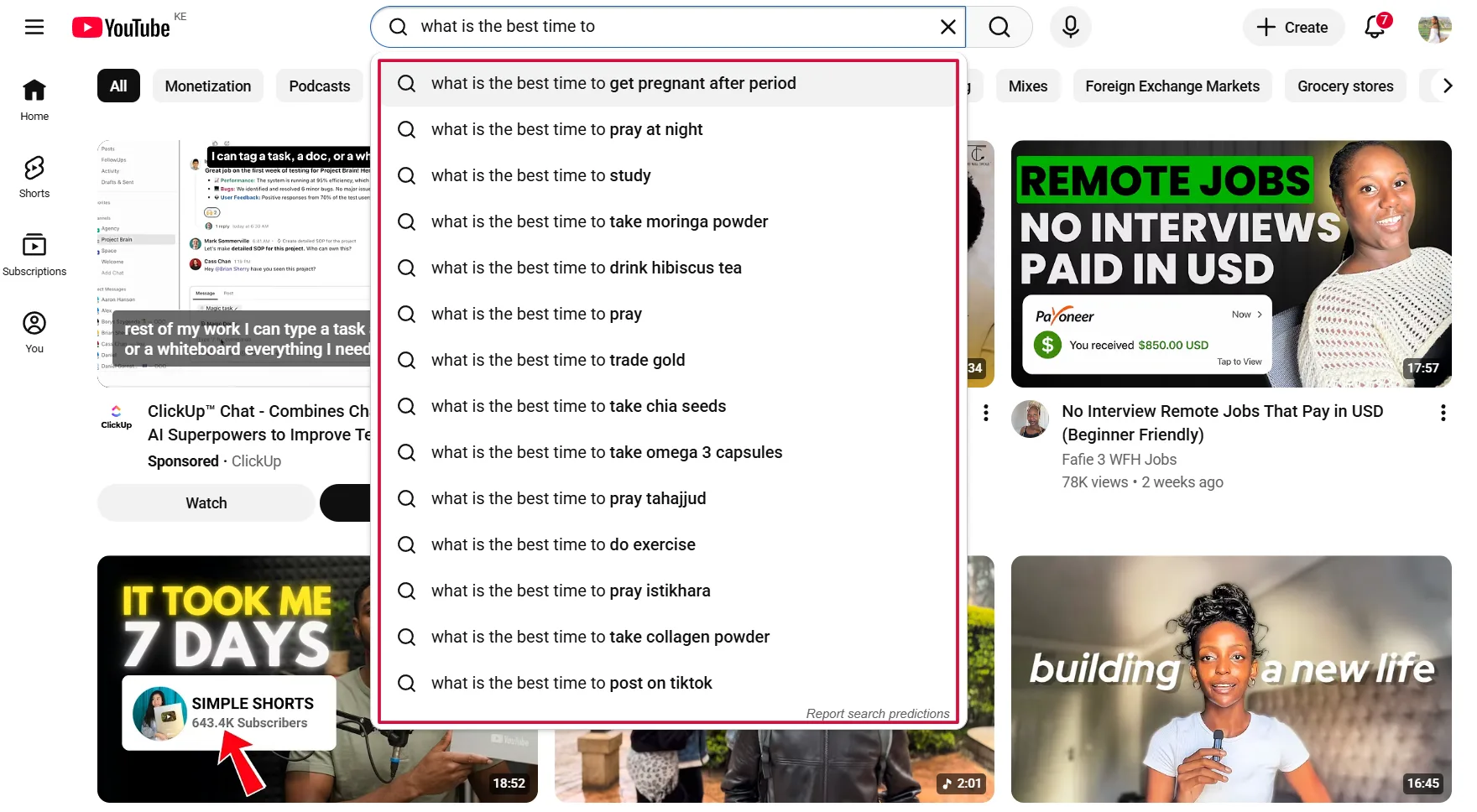Open ClickUp Chat ad title
This screenshot has width=1477, height=812.
pyautogui.click(x=258, y=423)
